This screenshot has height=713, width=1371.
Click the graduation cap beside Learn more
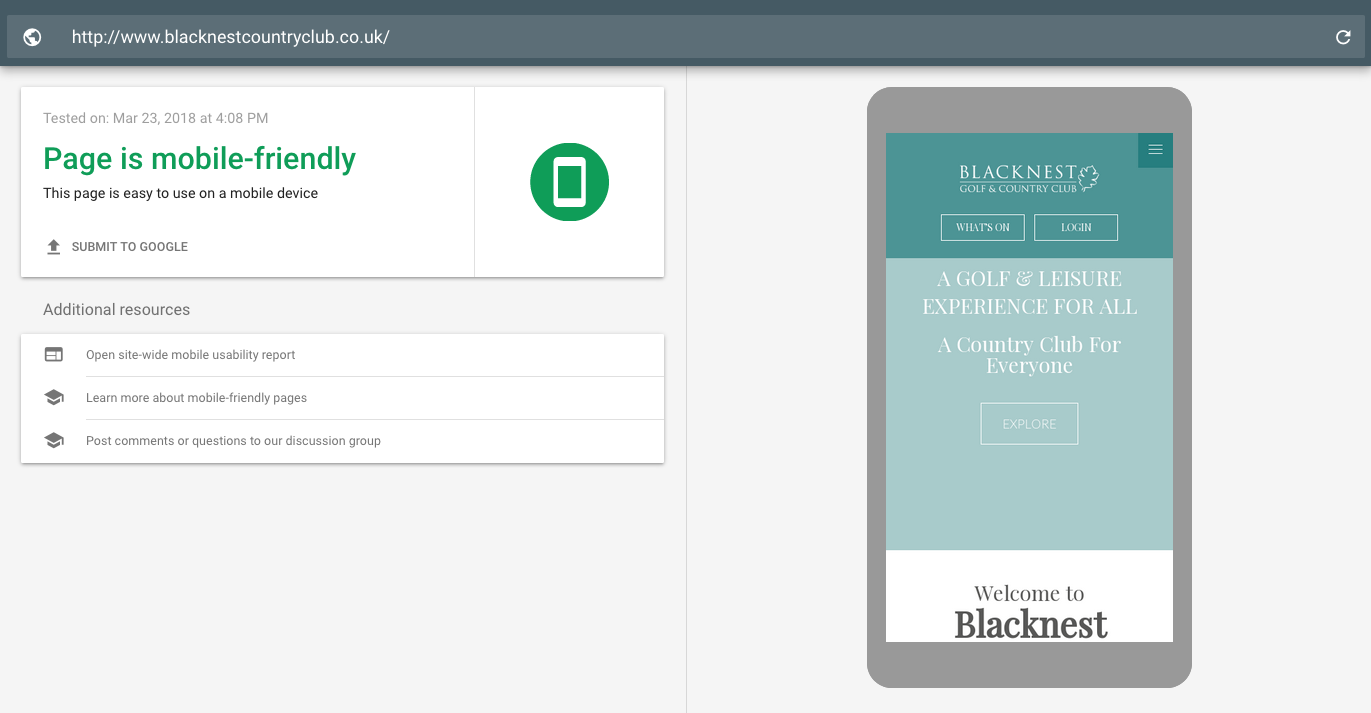click(54, 398)
